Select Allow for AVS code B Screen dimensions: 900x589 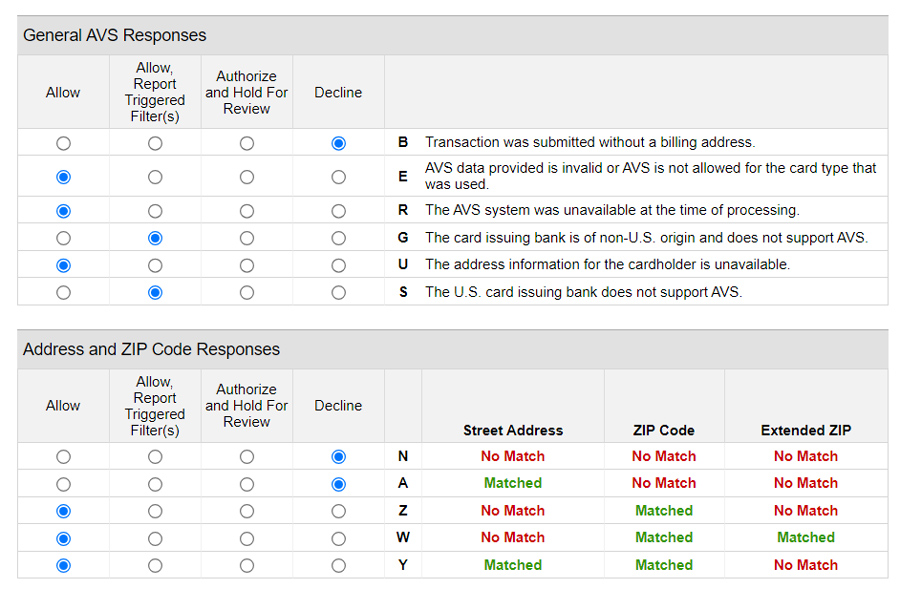point(63,143)
